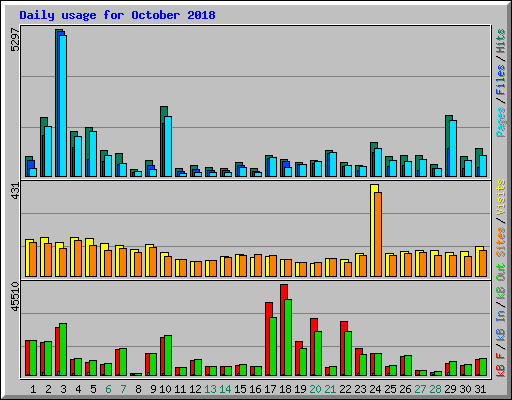The width and height of the screenshot is (512, 400).
Task: Click the day 1 yellow visits bar
Action: [x=27, y=258]
